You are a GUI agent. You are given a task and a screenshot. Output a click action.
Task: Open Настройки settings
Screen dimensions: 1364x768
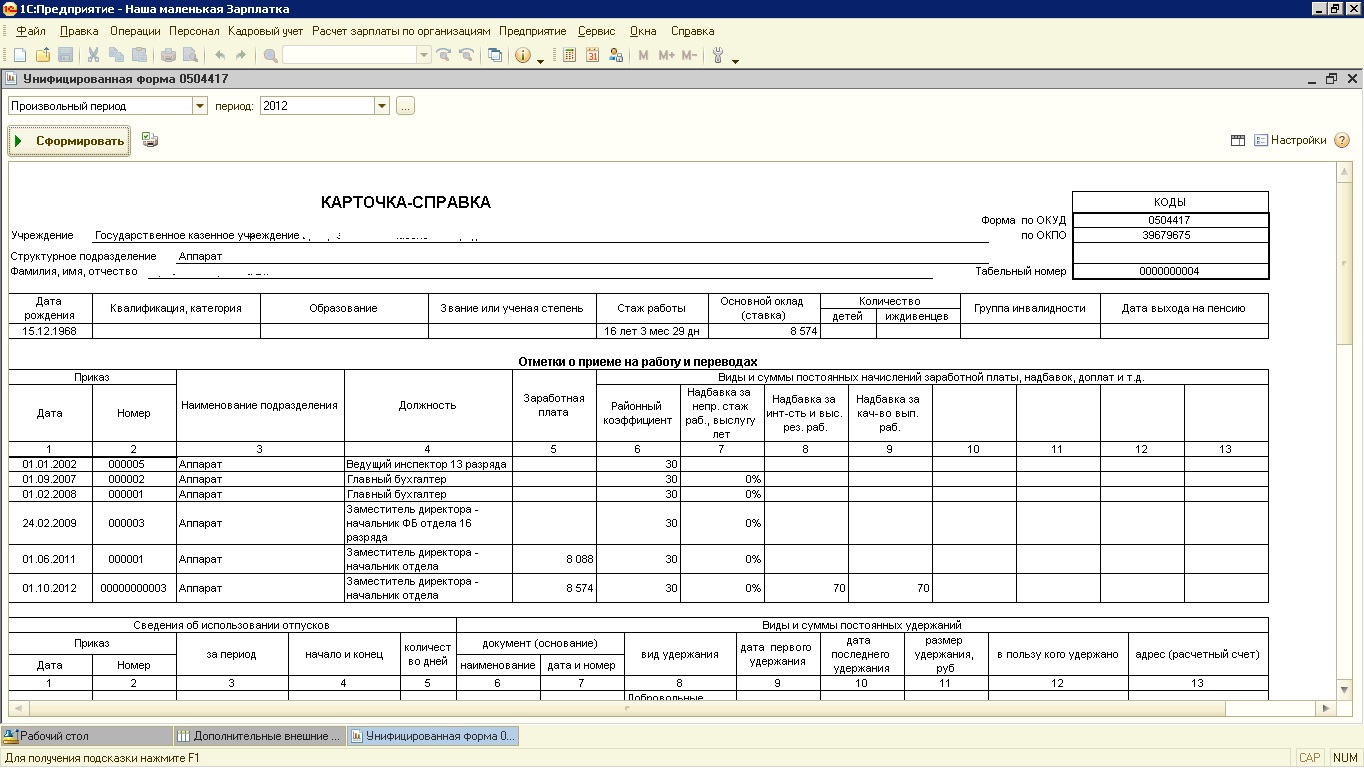(1290, 141)
